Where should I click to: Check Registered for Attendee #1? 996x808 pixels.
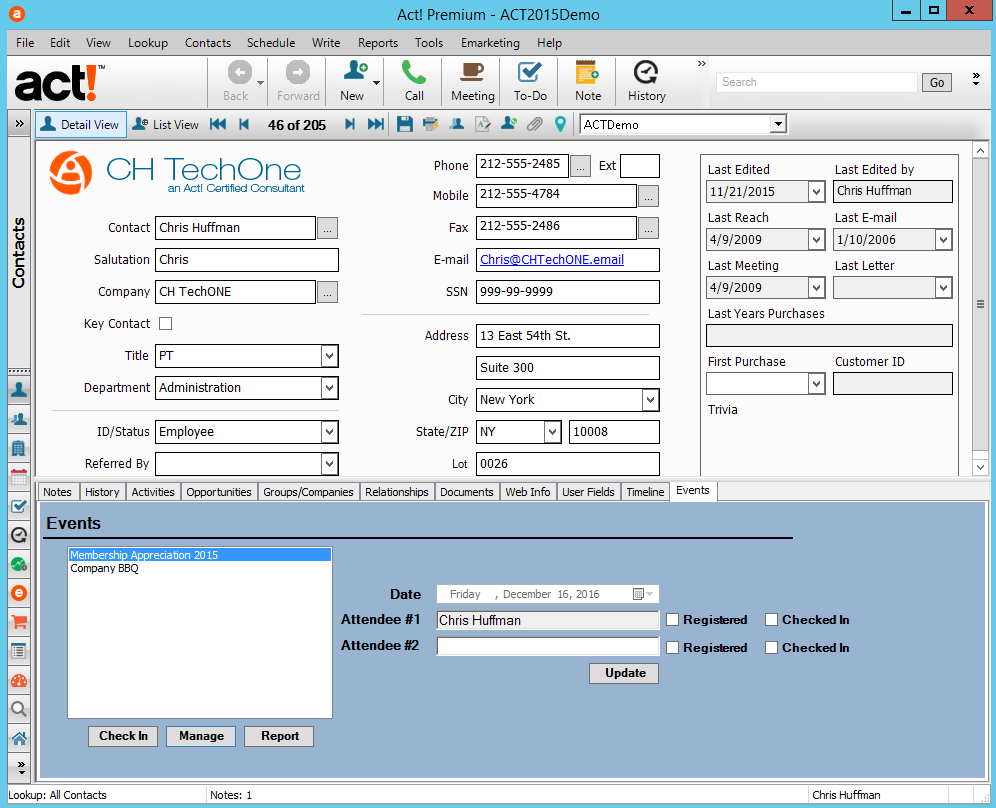673,620
